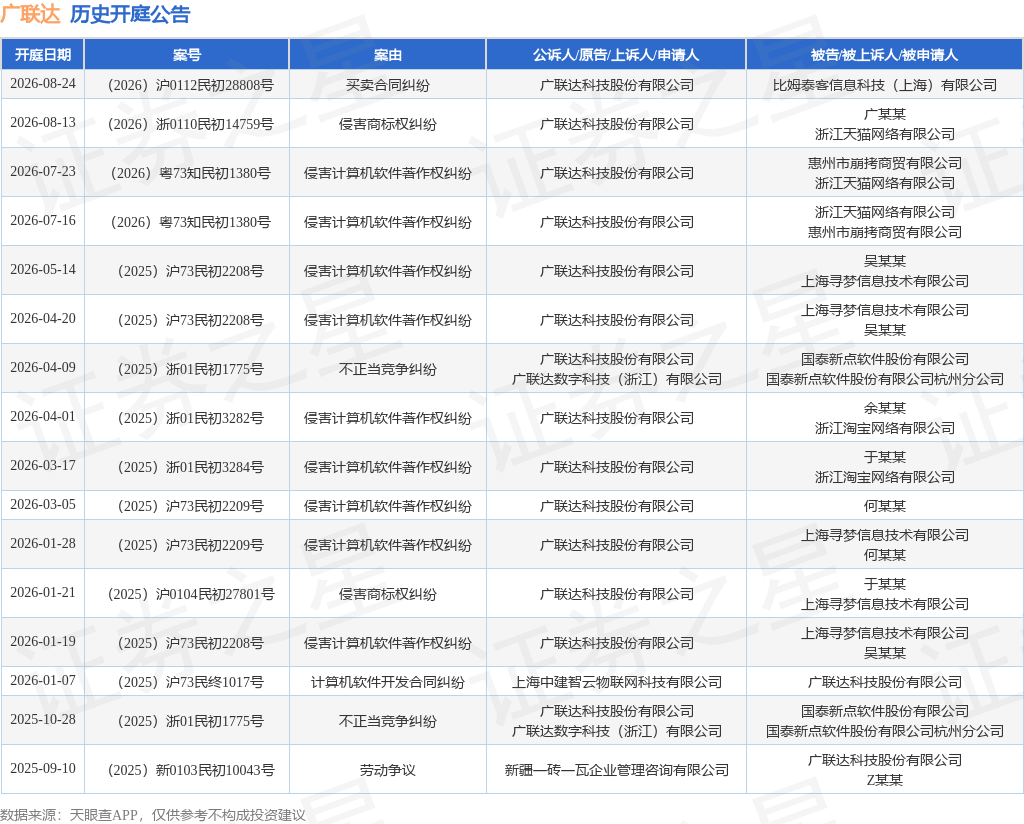Click the 案号 column header

187,55
